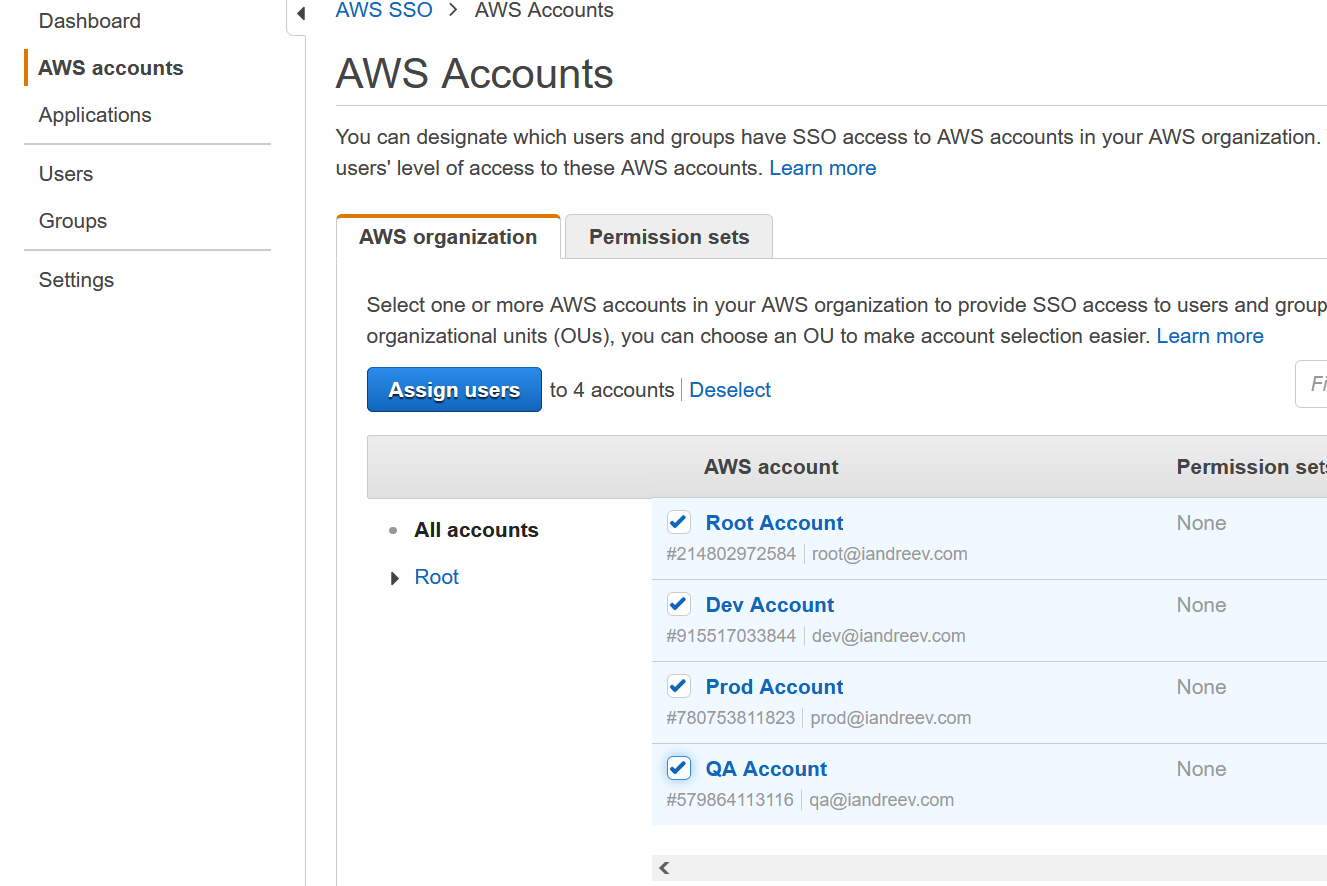Expand the Root organizational unit arrow
1327x886 pixels.
click(395, 578)
